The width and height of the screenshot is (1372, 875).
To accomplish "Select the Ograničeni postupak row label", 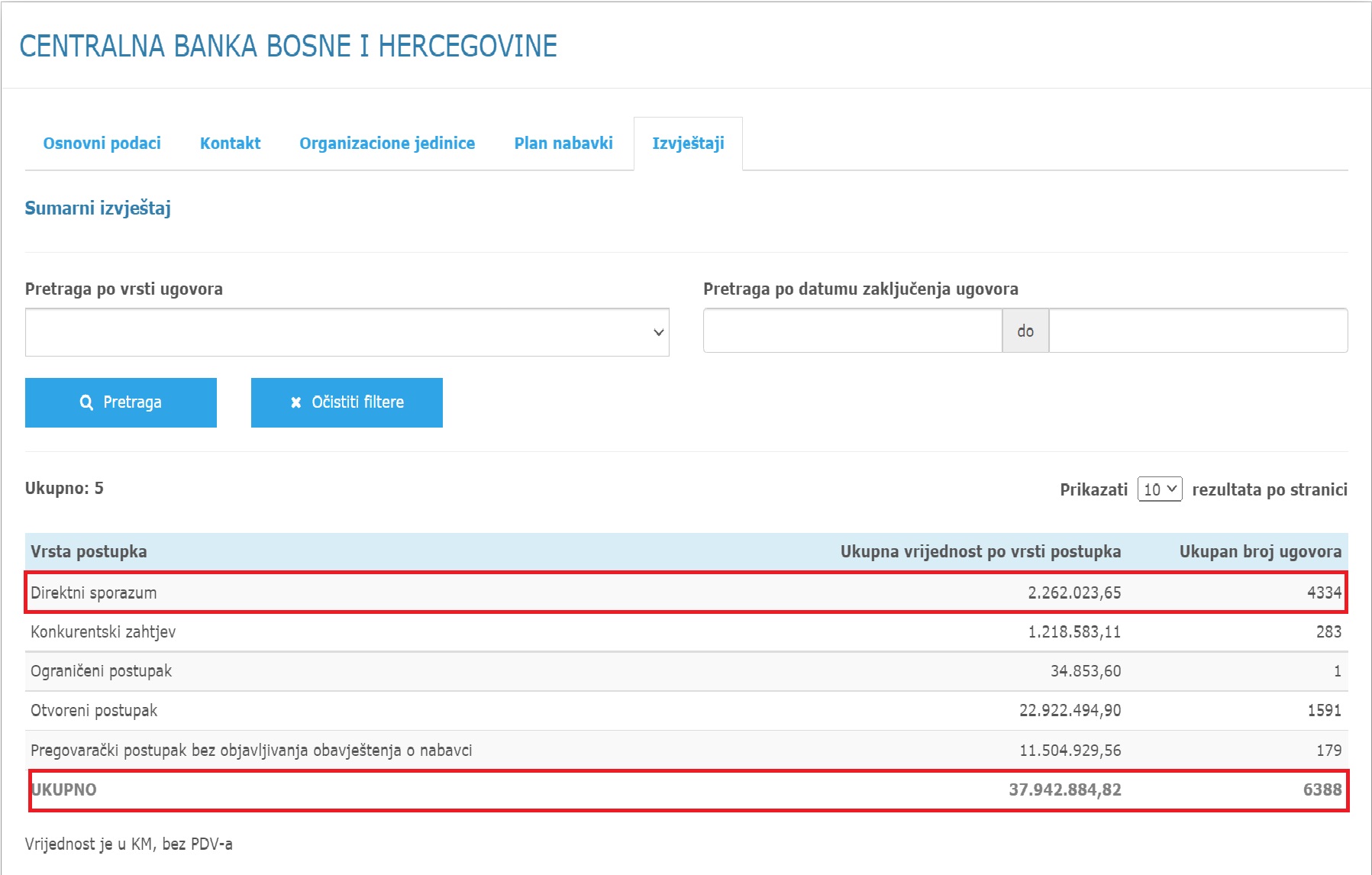I will pos(101,670).
